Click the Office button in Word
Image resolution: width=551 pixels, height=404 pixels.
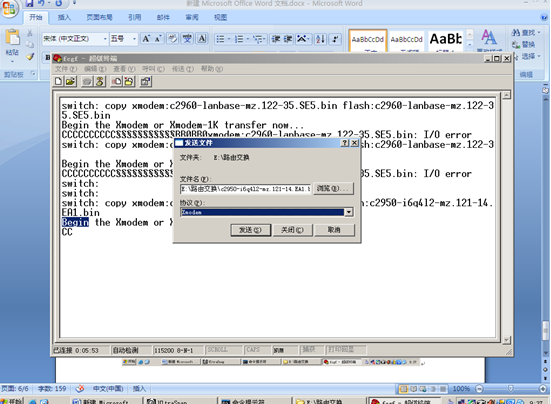click(x=9, y=8)
